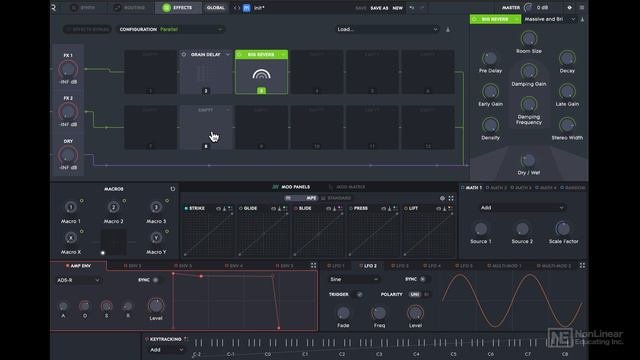The height and width of the screenshot is (360, 640).
Task: Click the Strike panel link icon
Action: coord(218,209)
